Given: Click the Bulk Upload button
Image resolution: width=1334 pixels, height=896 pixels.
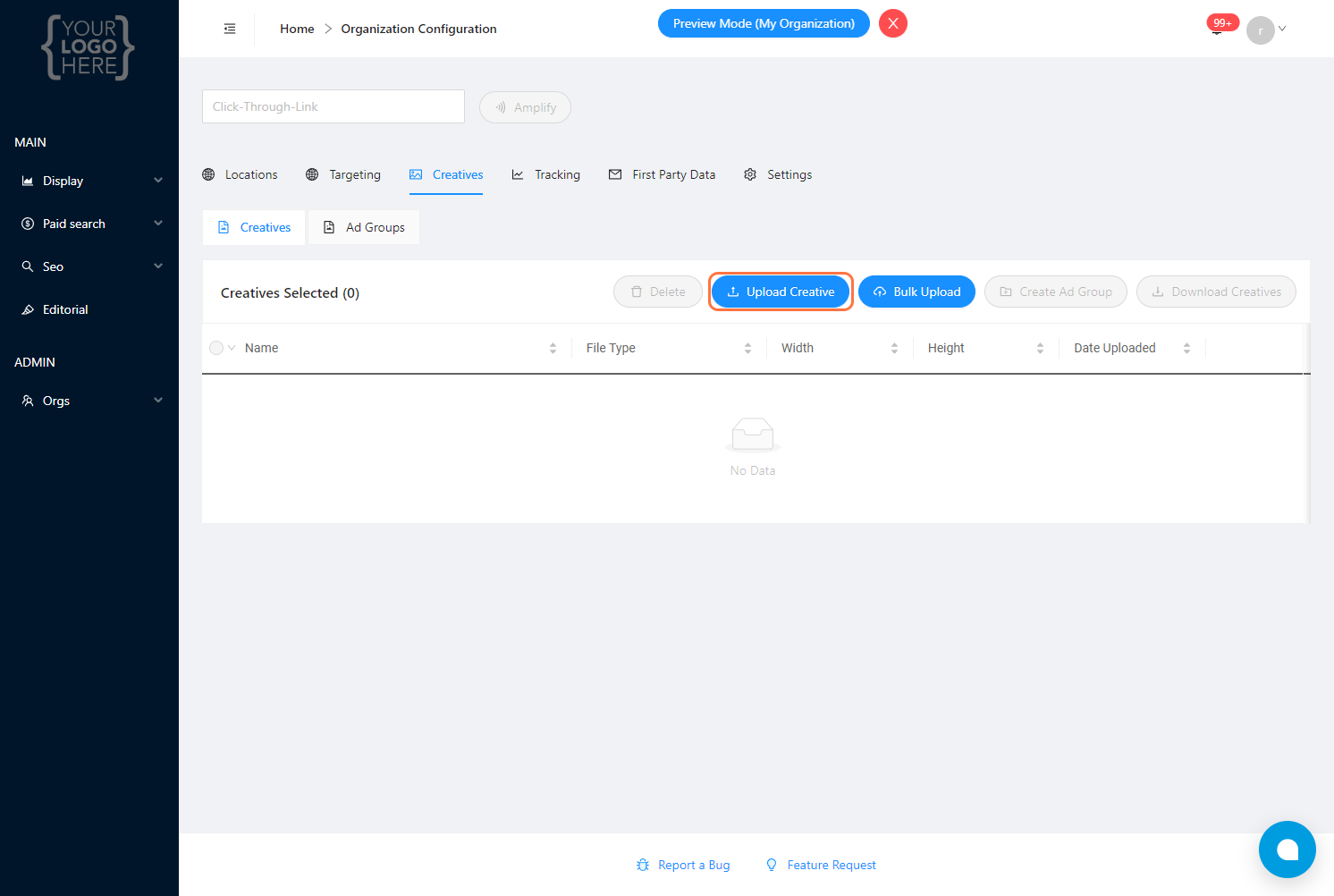Looking at the screenshot, I should click(916, 292).
